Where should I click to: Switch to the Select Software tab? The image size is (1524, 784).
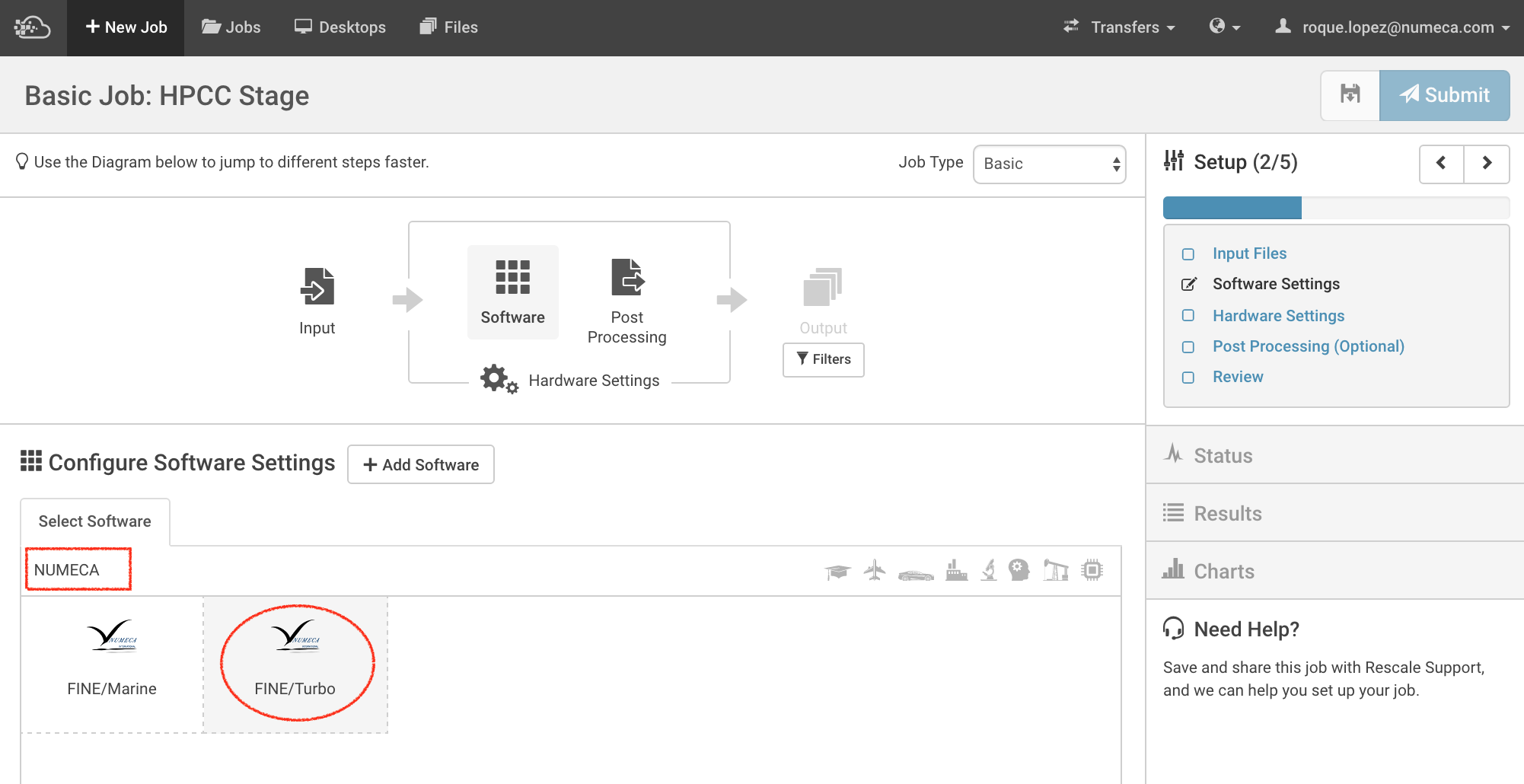pyautogui.click(x=95, y=521)
